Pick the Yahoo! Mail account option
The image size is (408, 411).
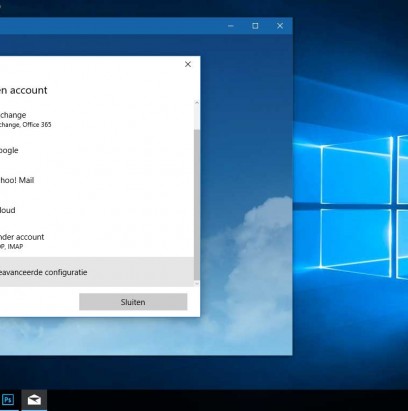tap(97, 180)
